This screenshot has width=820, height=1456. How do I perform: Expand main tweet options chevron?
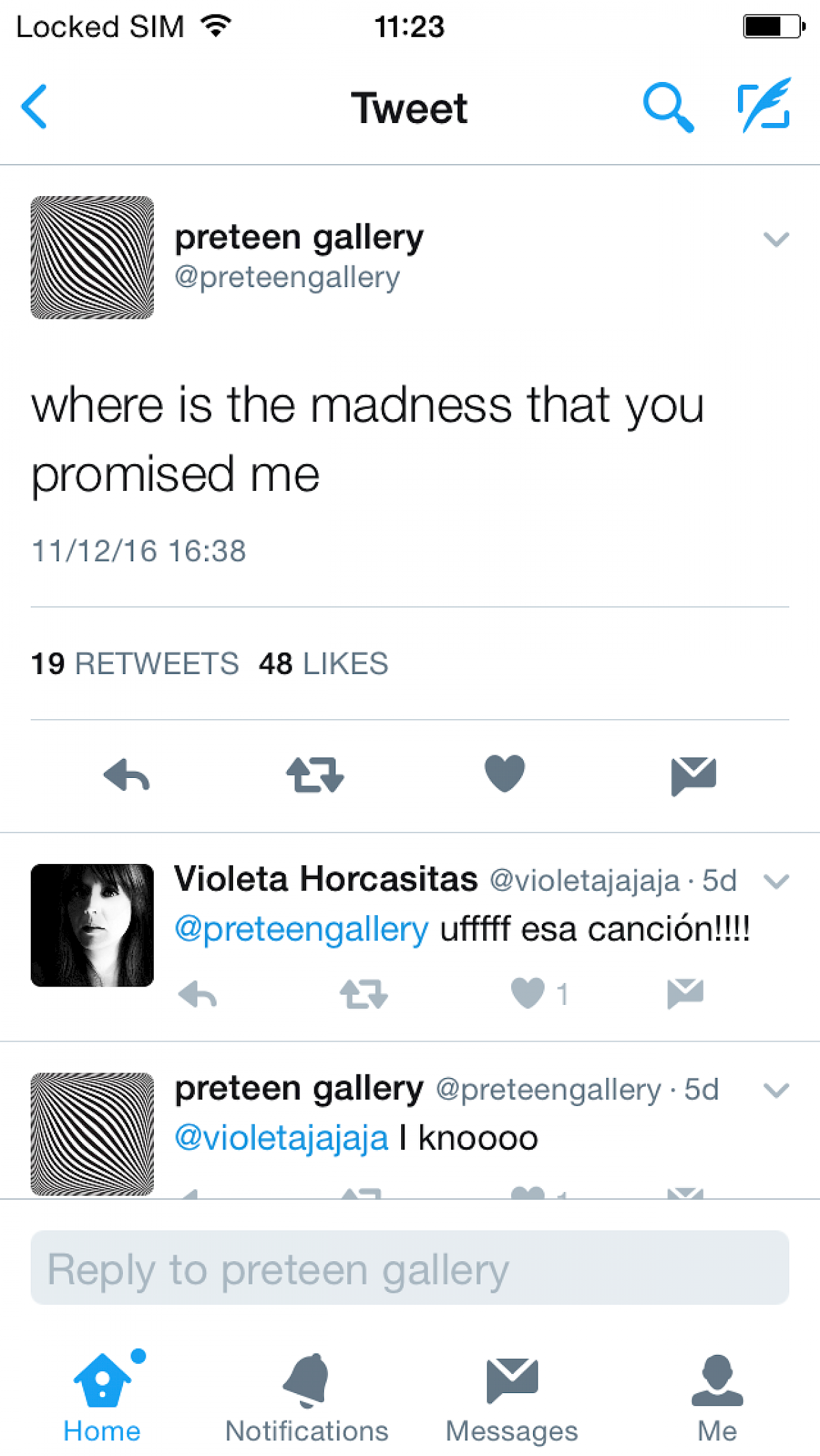[776, 239]
